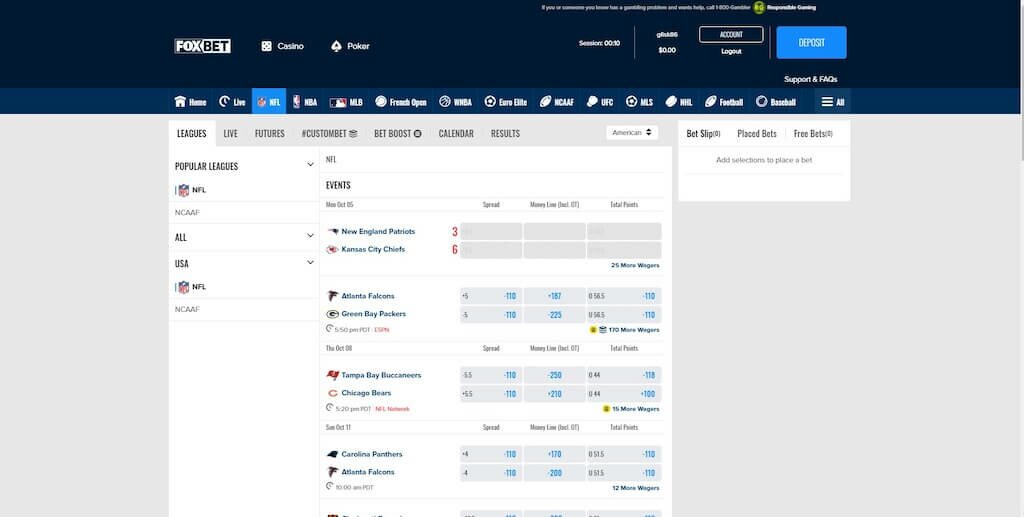The width and height of the screenshot is (1024, 517).
Task: Open Futures tab
Action: tap(270, 133)
